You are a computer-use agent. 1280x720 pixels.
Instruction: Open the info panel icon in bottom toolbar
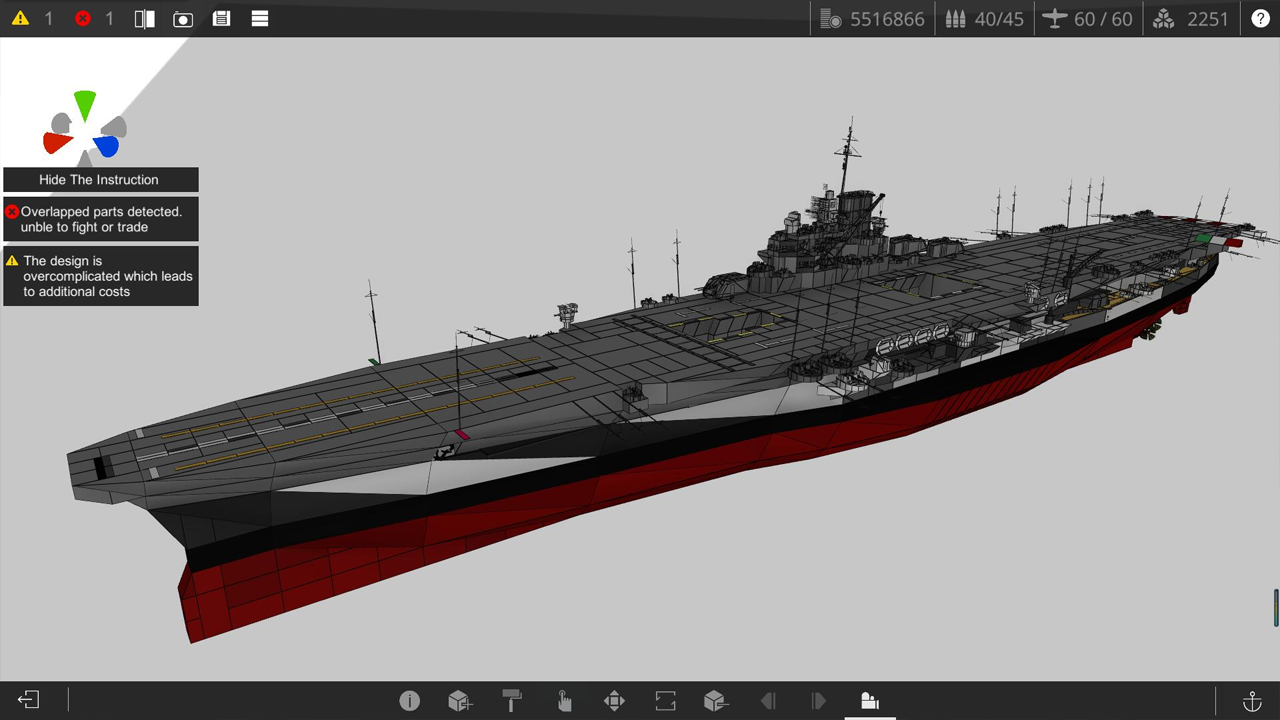409,700
